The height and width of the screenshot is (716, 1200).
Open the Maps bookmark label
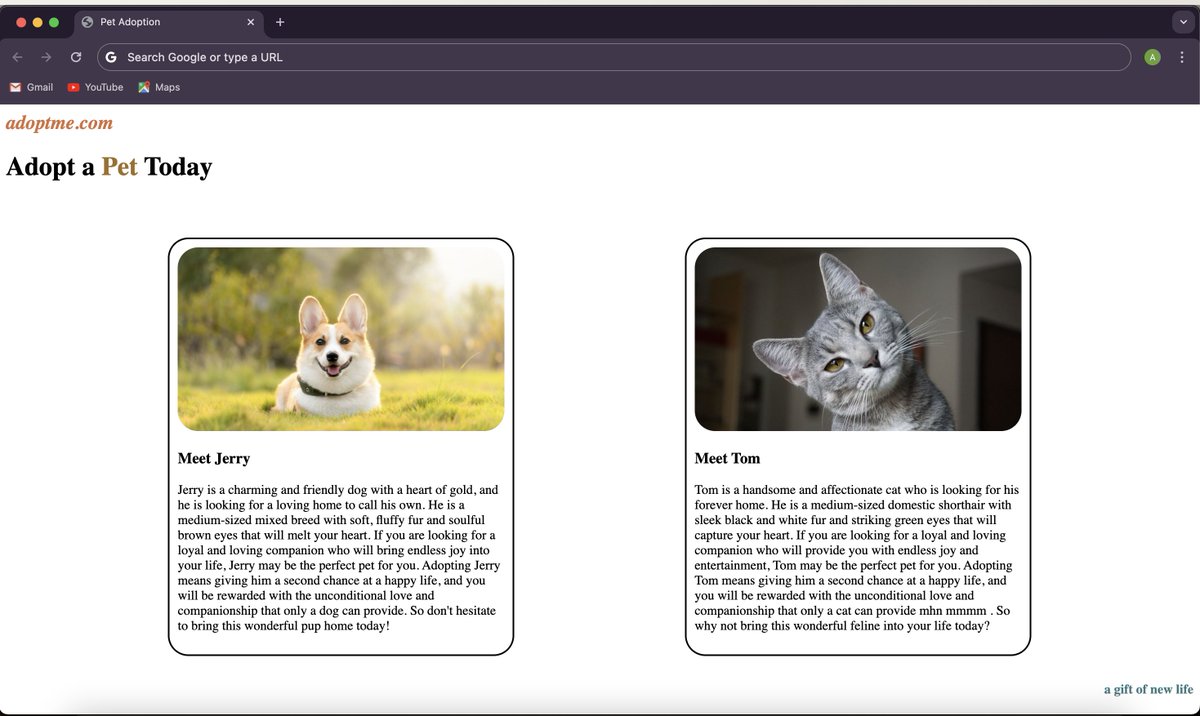[x=167, y=87]
